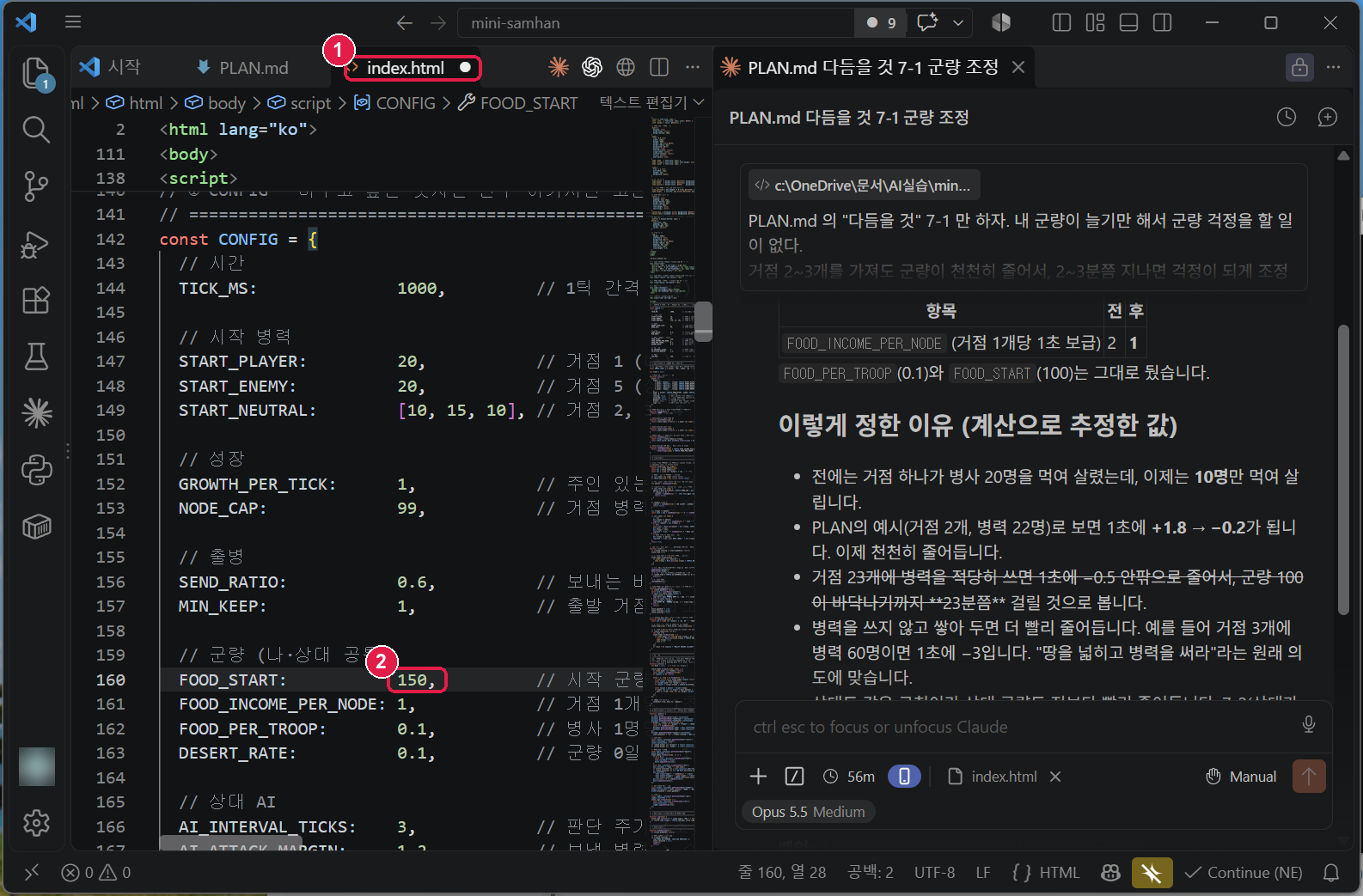Start voice input with the microphone icon
Screen dimensions: 1363x896
(1308, 725)
